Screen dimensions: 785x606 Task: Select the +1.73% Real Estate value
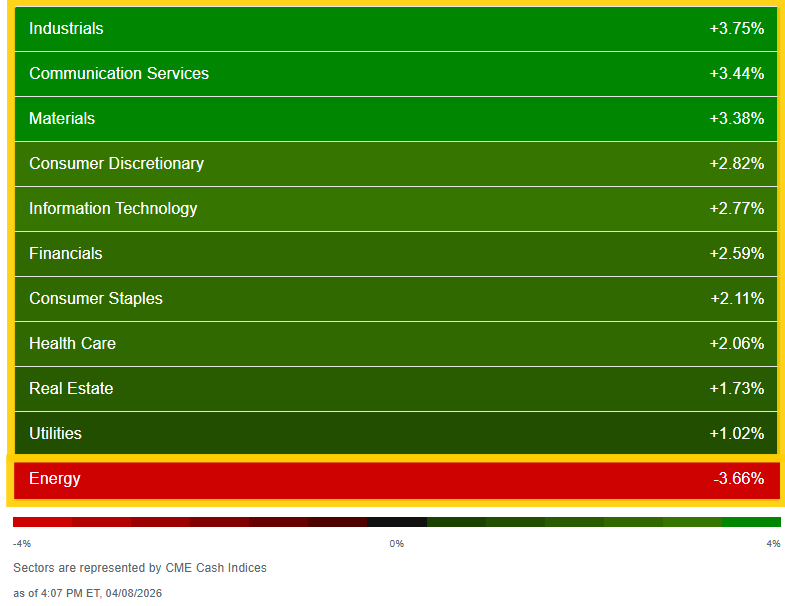(737, 389)
